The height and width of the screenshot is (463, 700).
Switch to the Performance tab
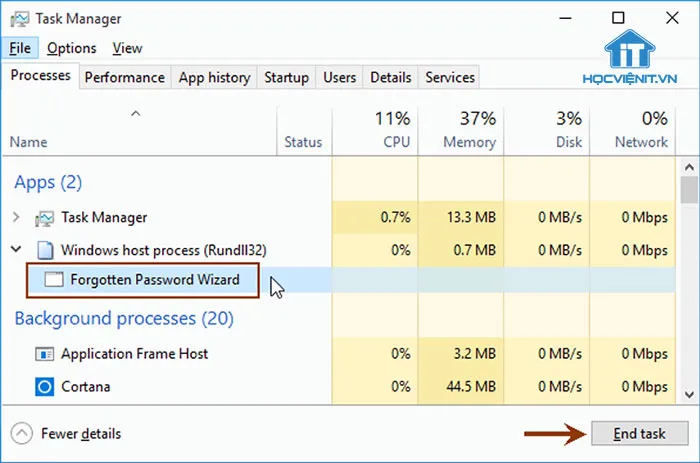click(124, 77)
